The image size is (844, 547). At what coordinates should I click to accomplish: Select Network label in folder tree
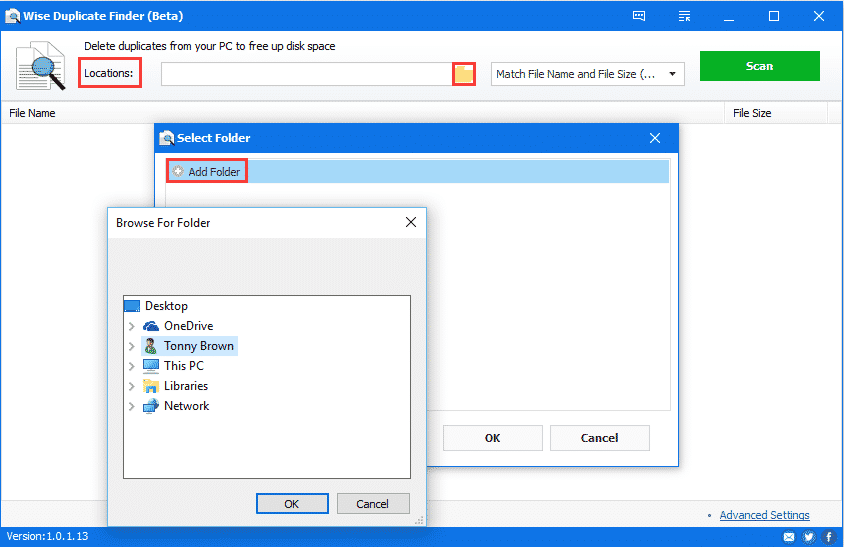coord(186,406)
